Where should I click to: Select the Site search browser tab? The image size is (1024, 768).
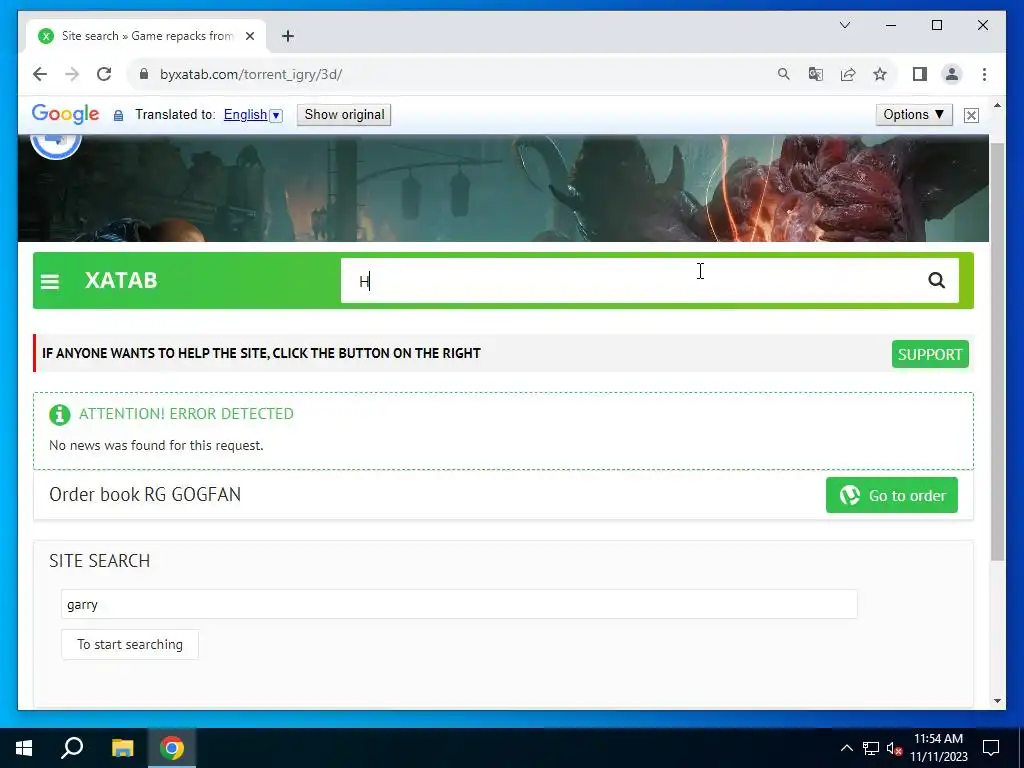pyautogui.click(x=146, y=36)
